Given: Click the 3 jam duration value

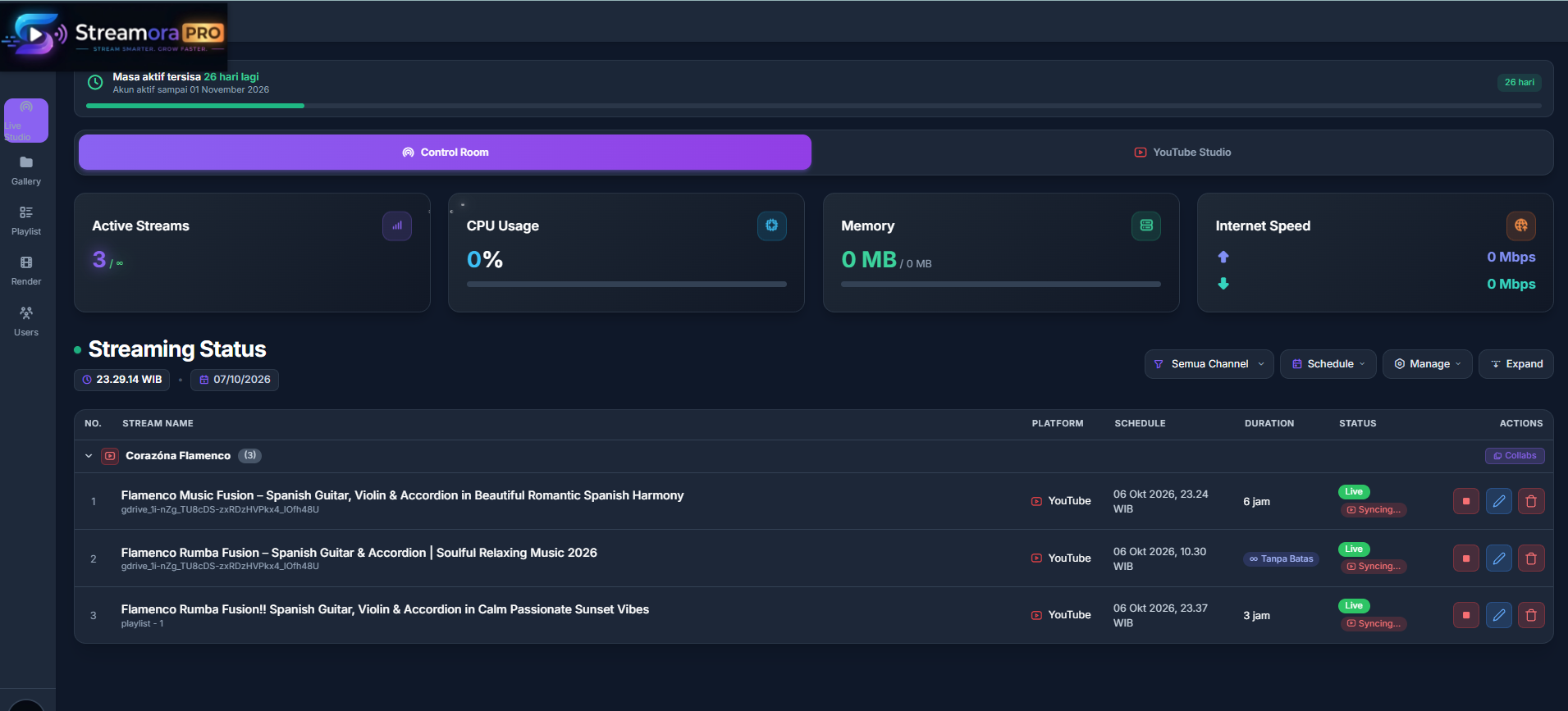Looking at the screenshot, I should (x=1256, y=616).
